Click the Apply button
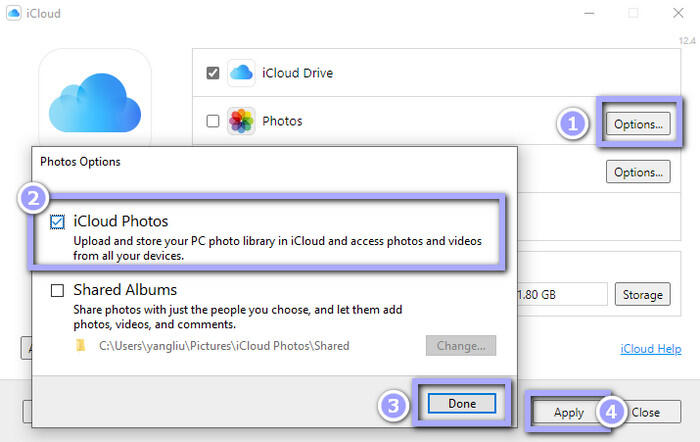Screen dimensions: 700x442 [x=568, y=412]
